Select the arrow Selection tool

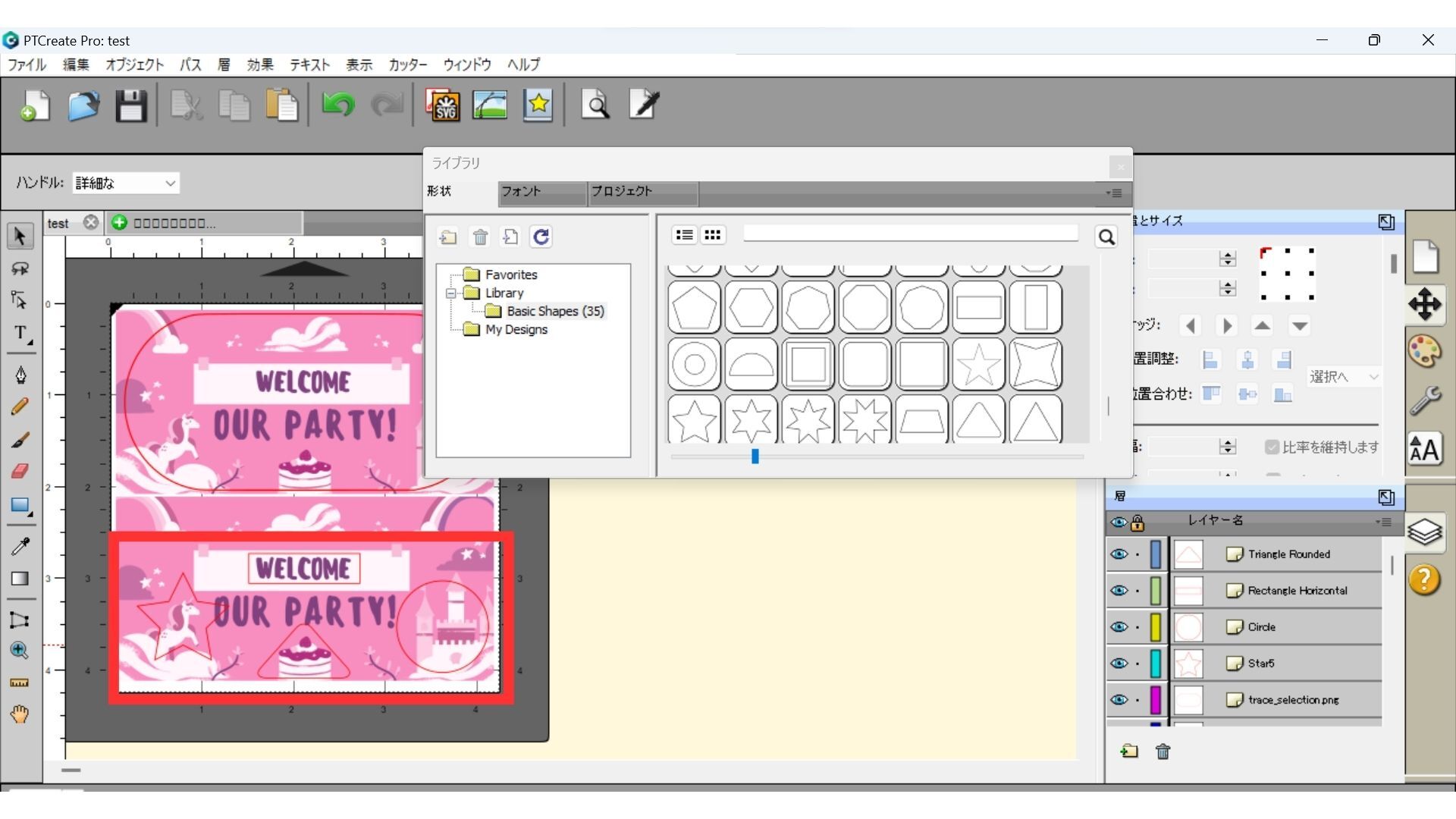[x=20, y=236]
